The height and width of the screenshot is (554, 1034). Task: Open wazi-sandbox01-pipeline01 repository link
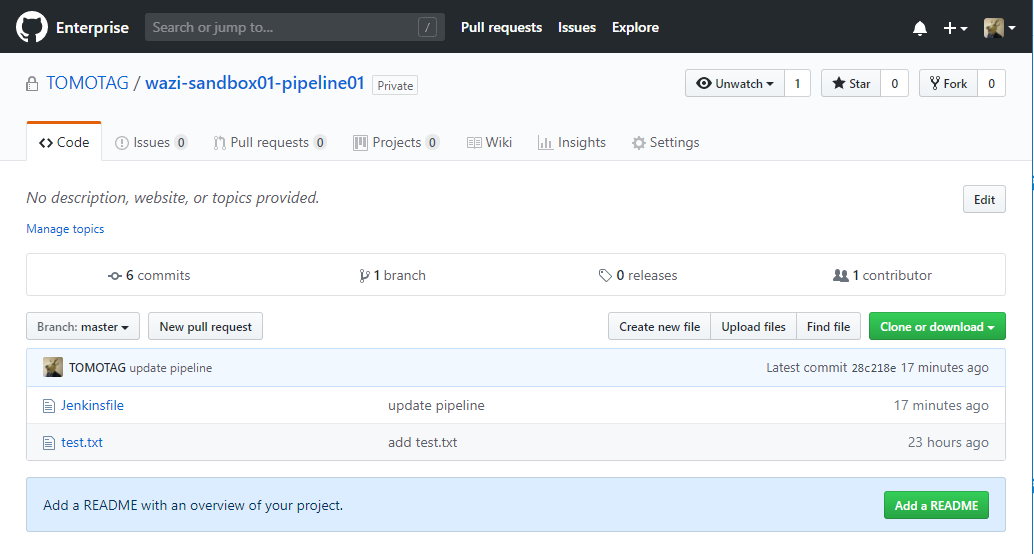pos(255,83)
